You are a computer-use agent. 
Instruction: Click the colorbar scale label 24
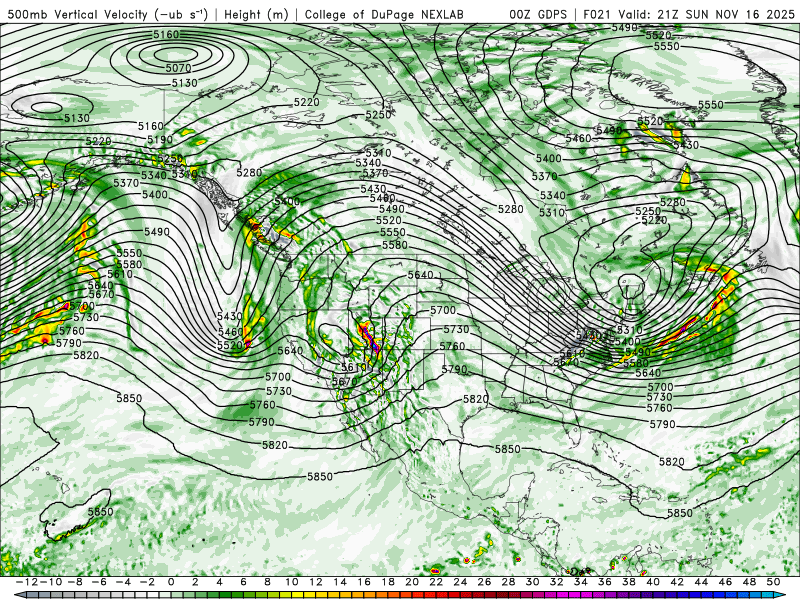[460, 582]
